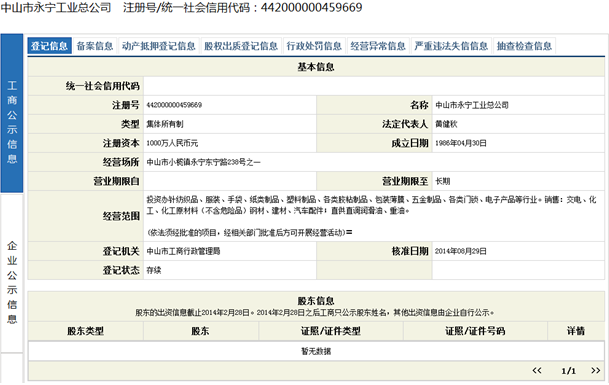
Task: Click the 中山市小榄镇永宁东宁路238号之一 address
Action: click(x=203, y=162)
